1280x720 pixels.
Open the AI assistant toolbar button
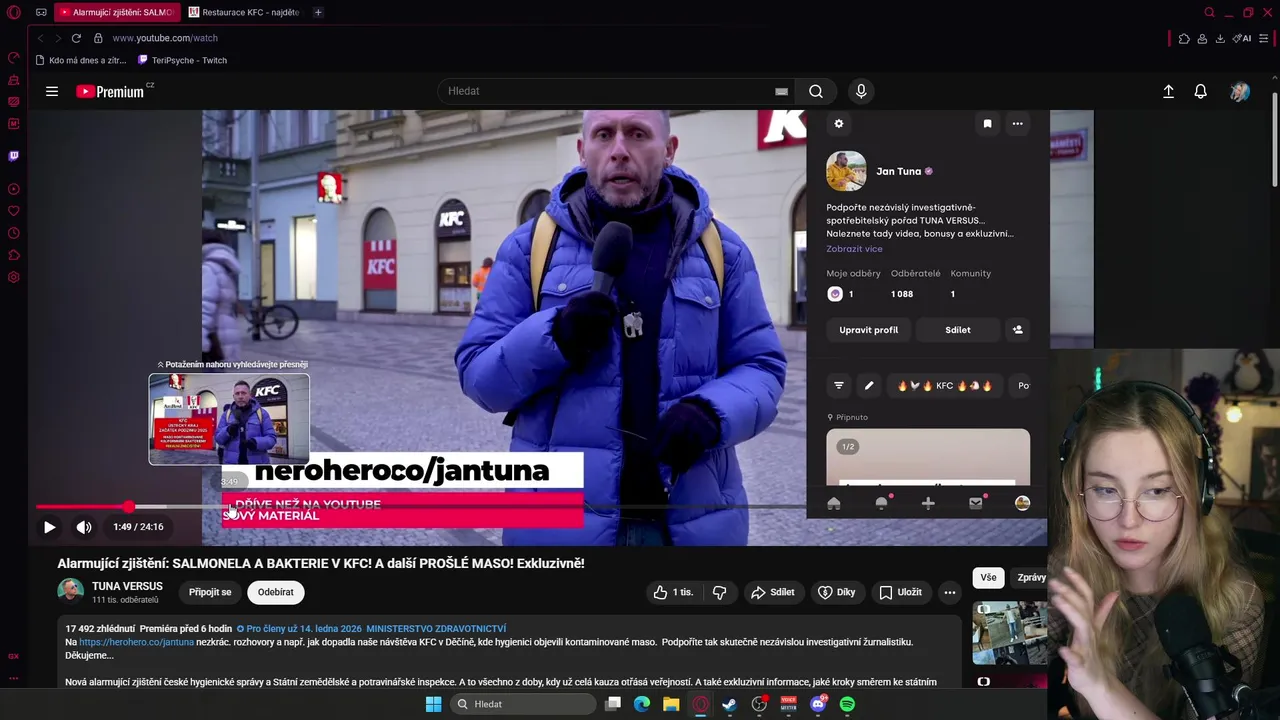(x=1242, y=38)
